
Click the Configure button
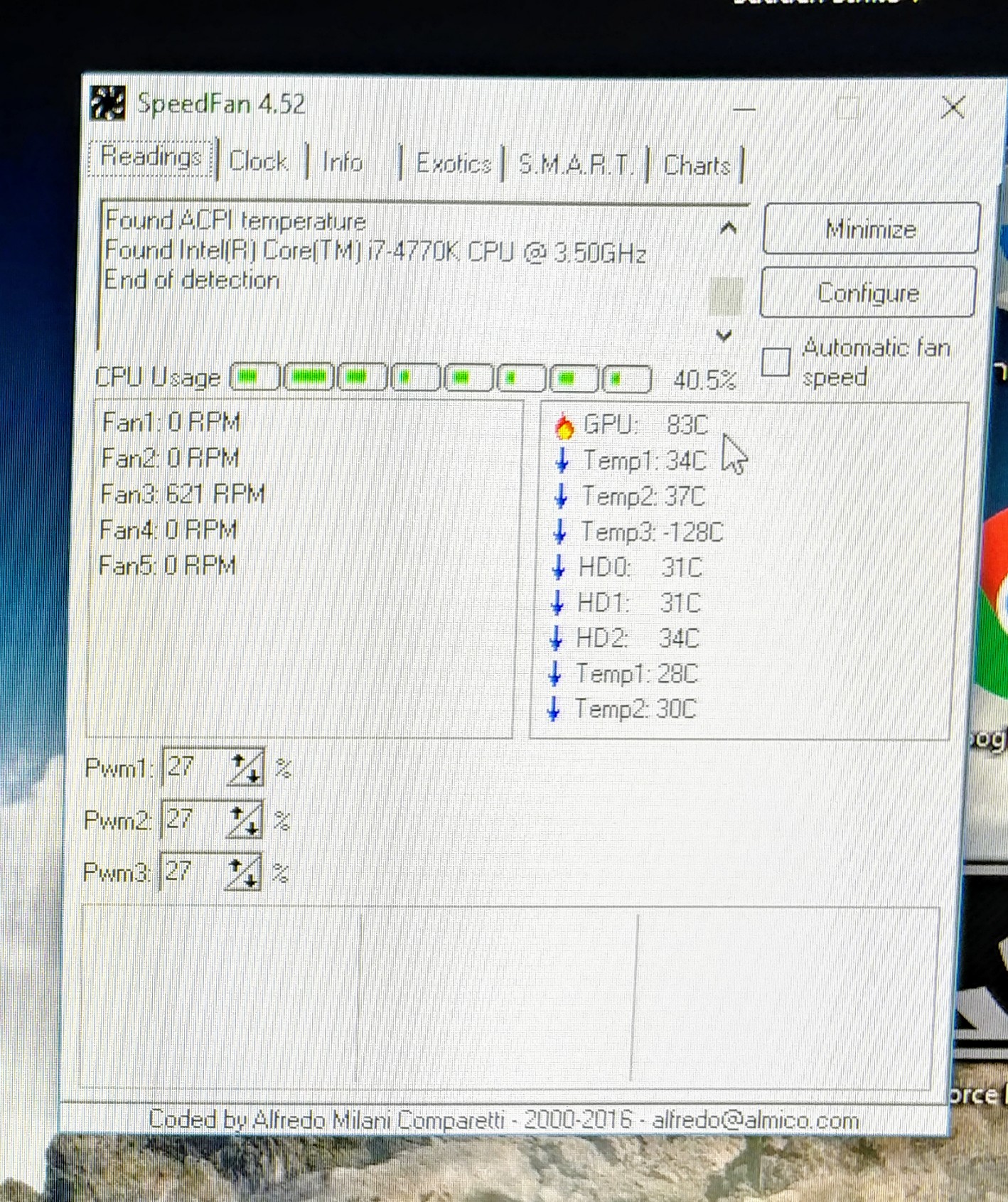868,292
